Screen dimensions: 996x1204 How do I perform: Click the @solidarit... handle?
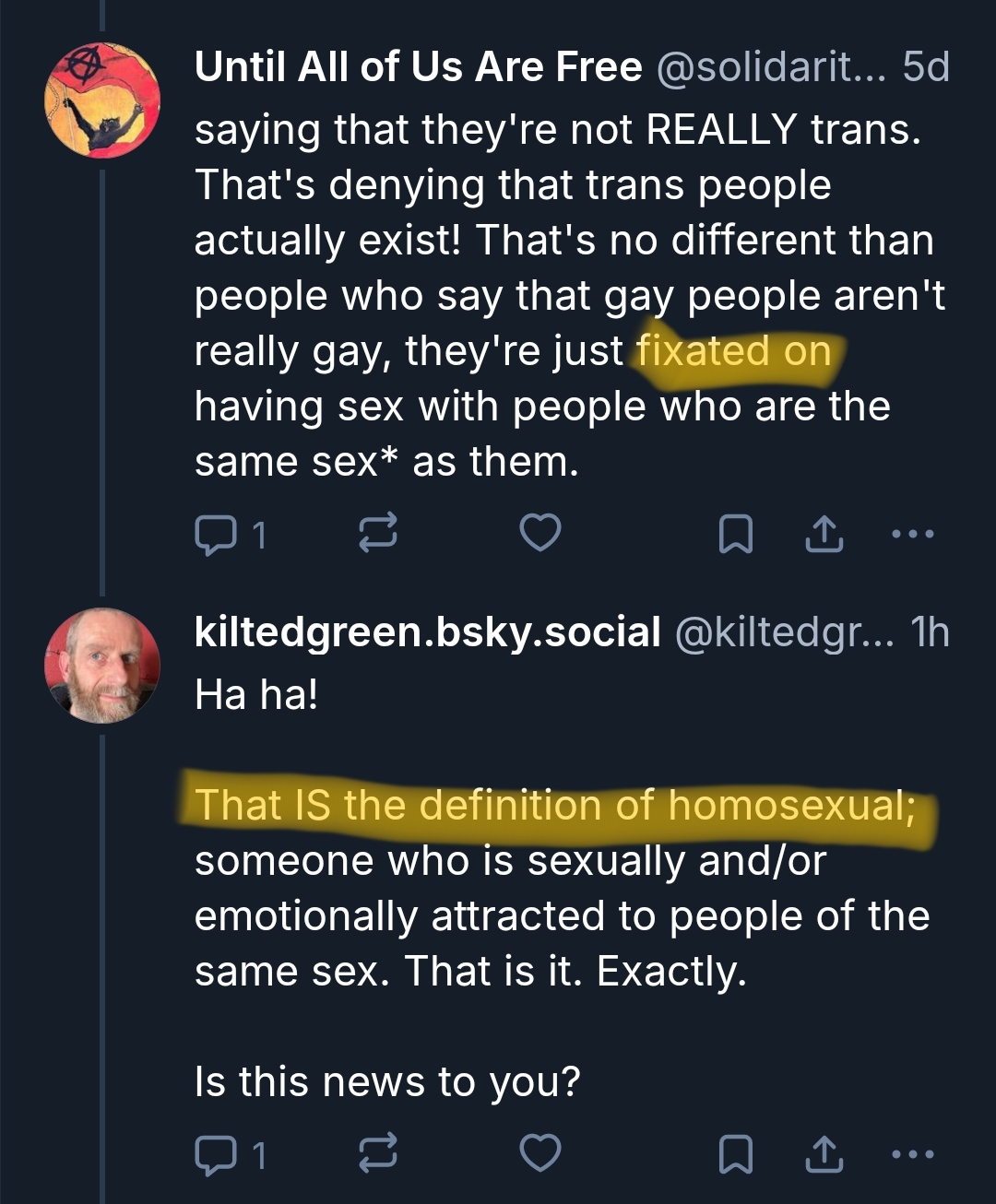pos(770,67)
